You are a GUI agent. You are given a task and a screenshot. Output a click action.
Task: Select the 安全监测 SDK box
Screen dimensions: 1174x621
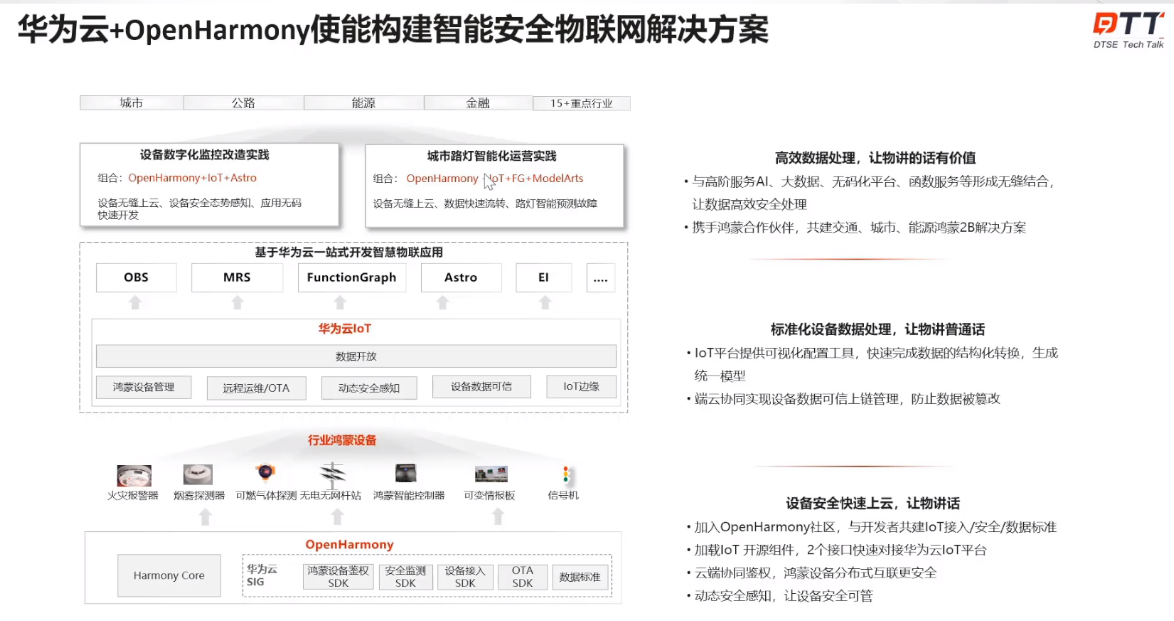(406, 577)
